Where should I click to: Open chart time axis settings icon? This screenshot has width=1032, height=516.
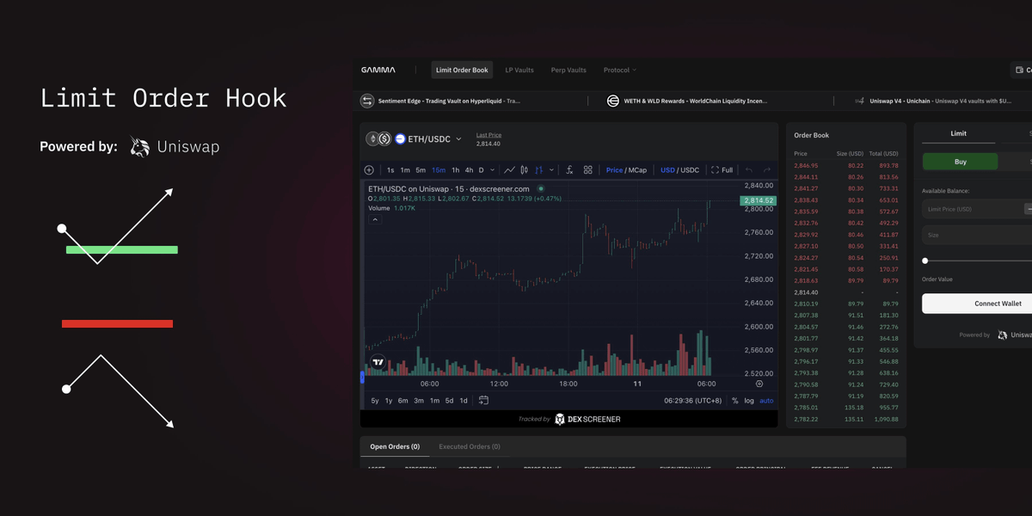point(759,384)
